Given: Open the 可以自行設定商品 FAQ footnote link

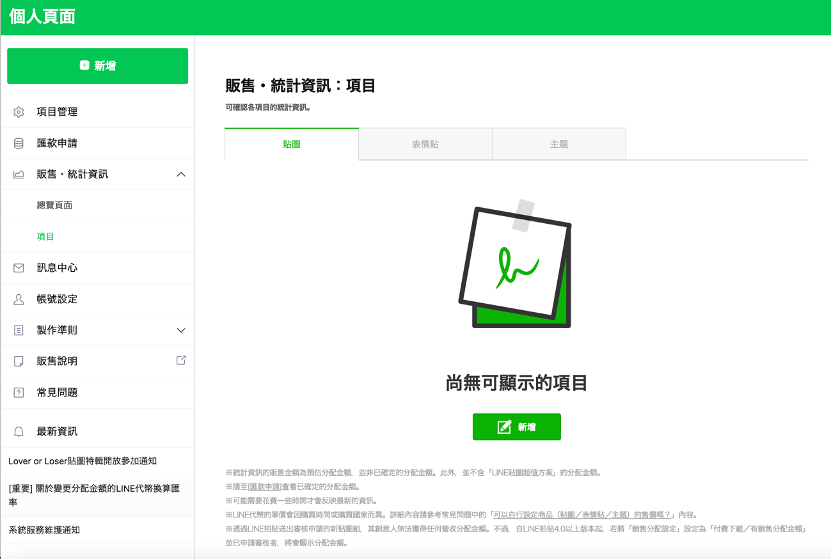Looking at the screenshot, I should tap(582, 515).
